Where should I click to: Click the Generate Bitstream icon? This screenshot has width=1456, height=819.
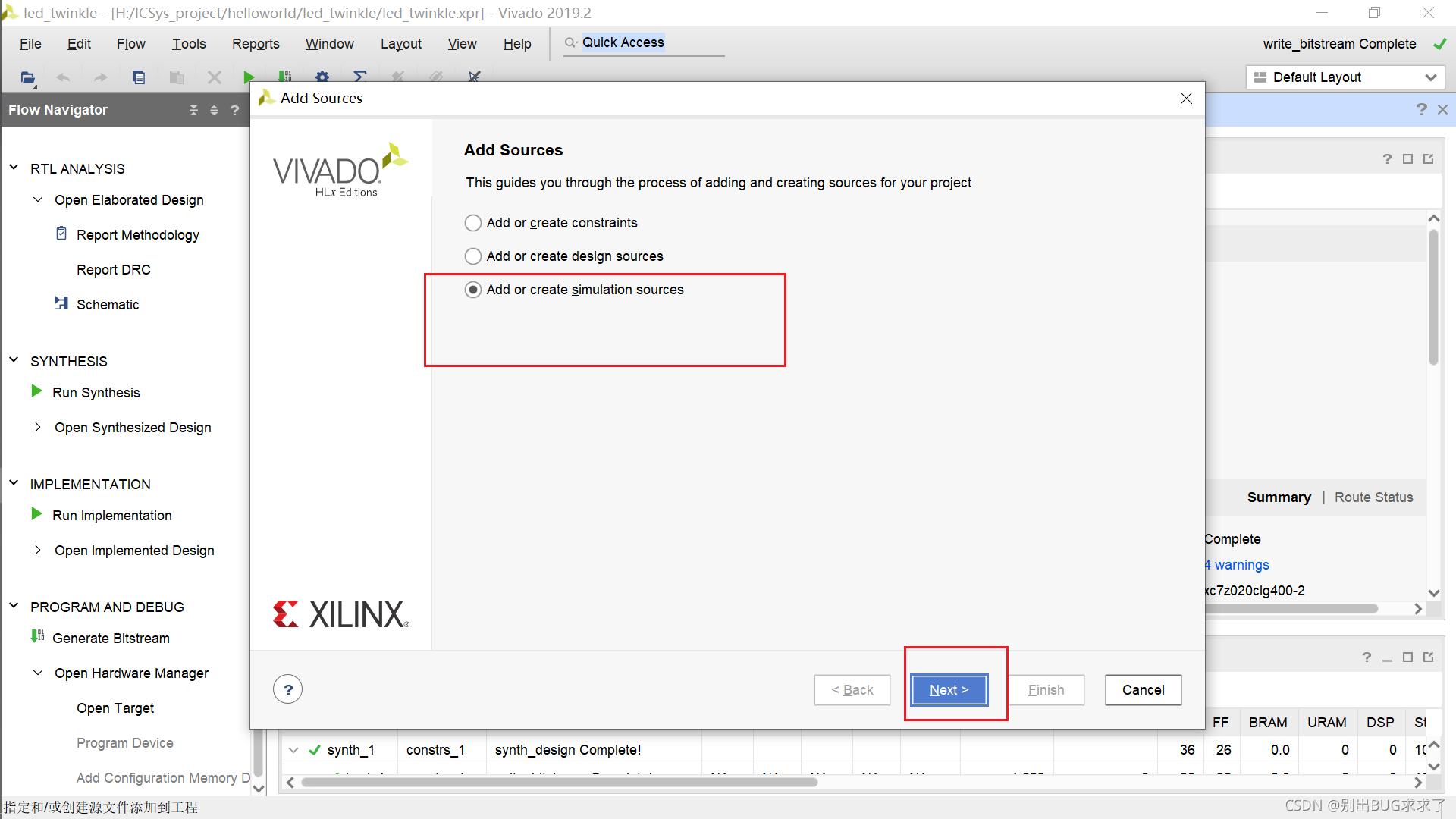(x=37, y=637)
